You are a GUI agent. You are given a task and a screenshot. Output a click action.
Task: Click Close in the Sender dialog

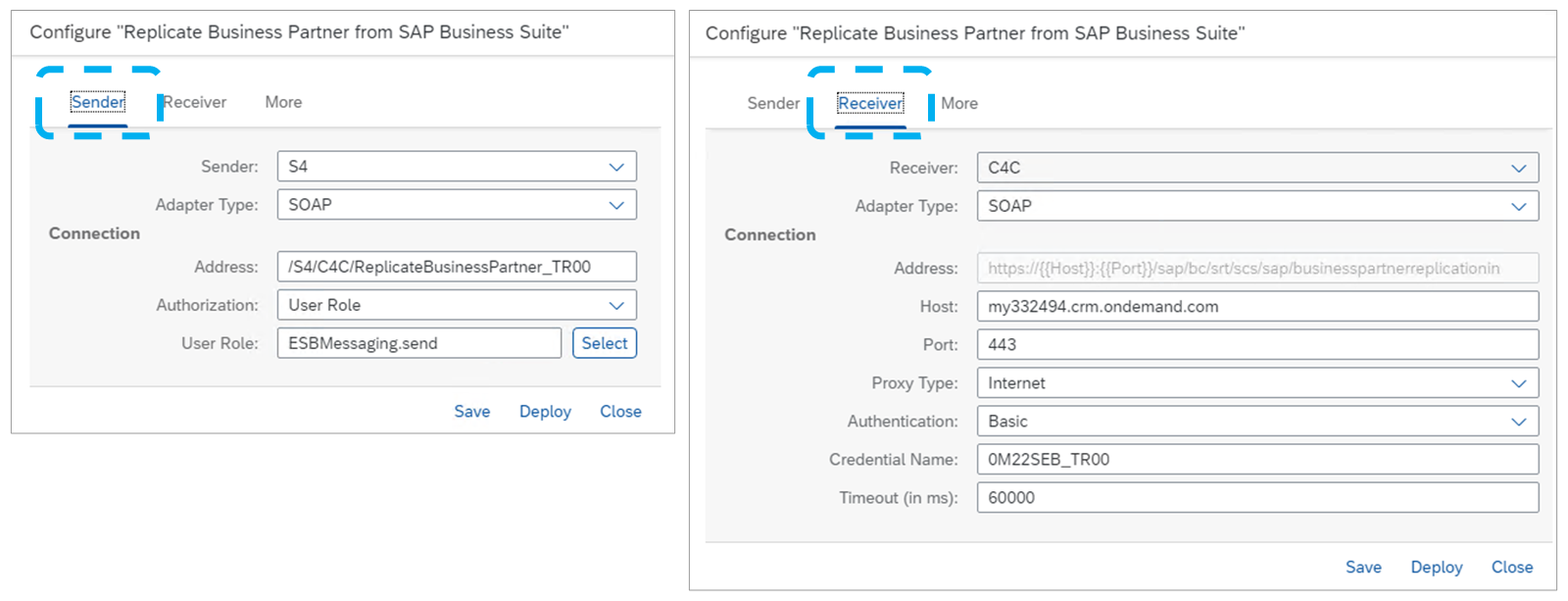pos(620,412)
